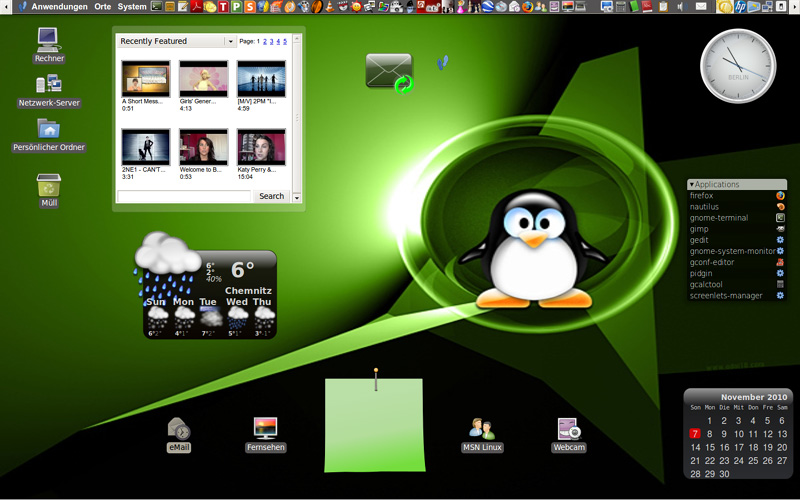Launch gimp from the Applications list
The width and height of the screenshot is (800, 500).
click(737, 229)
